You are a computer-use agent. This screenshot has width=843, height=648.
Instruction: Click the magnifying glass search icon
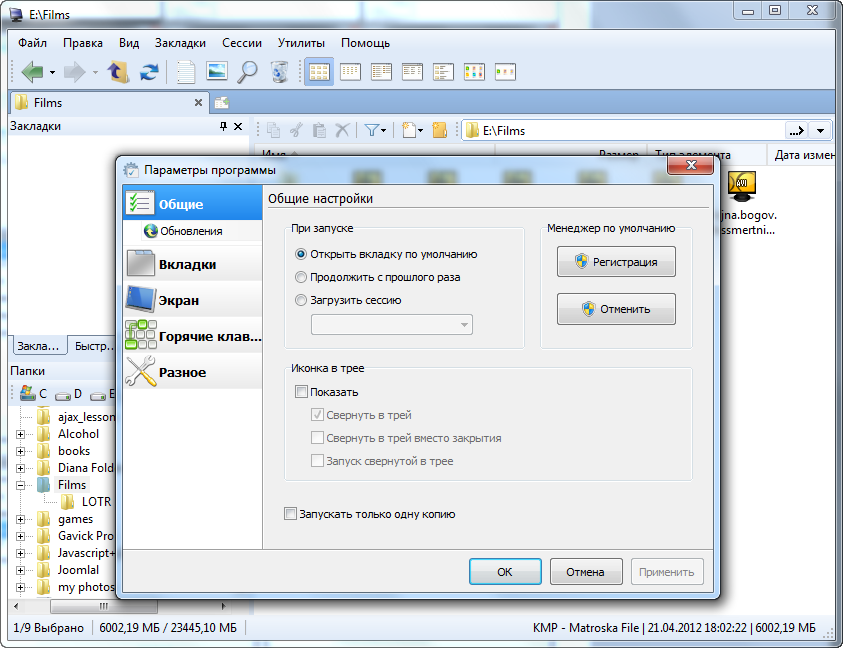pos(247,72)
